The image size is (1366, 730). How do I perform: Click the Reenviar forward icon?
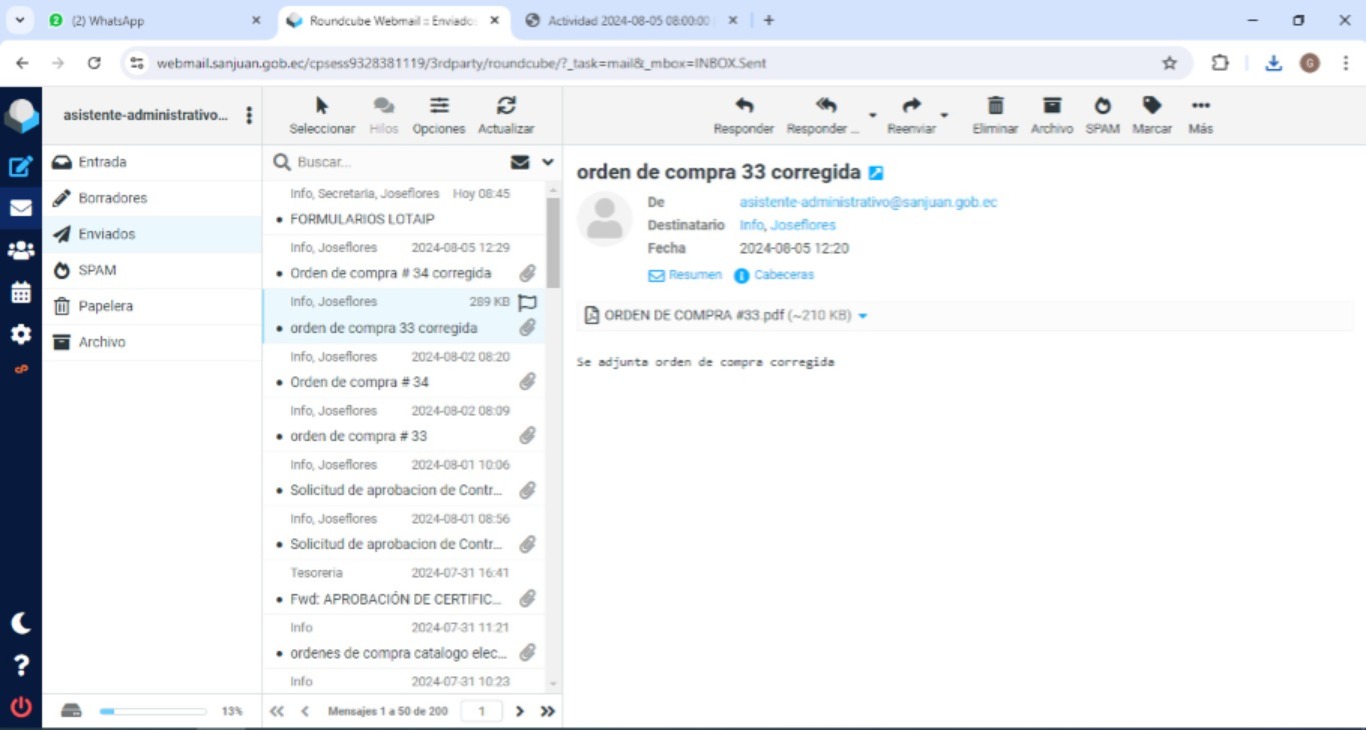(910, 106)
